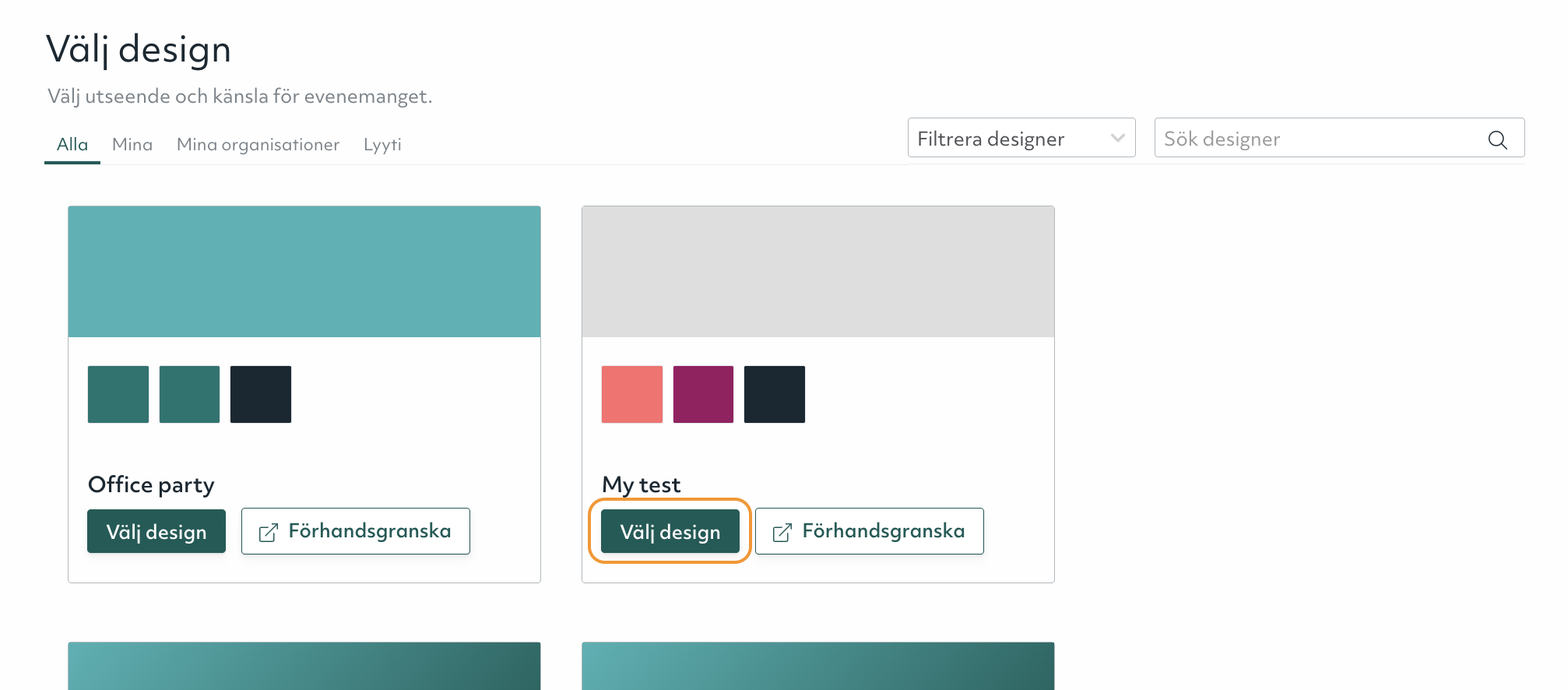Click the coral color swatch in My test

(x=631, y=394)
